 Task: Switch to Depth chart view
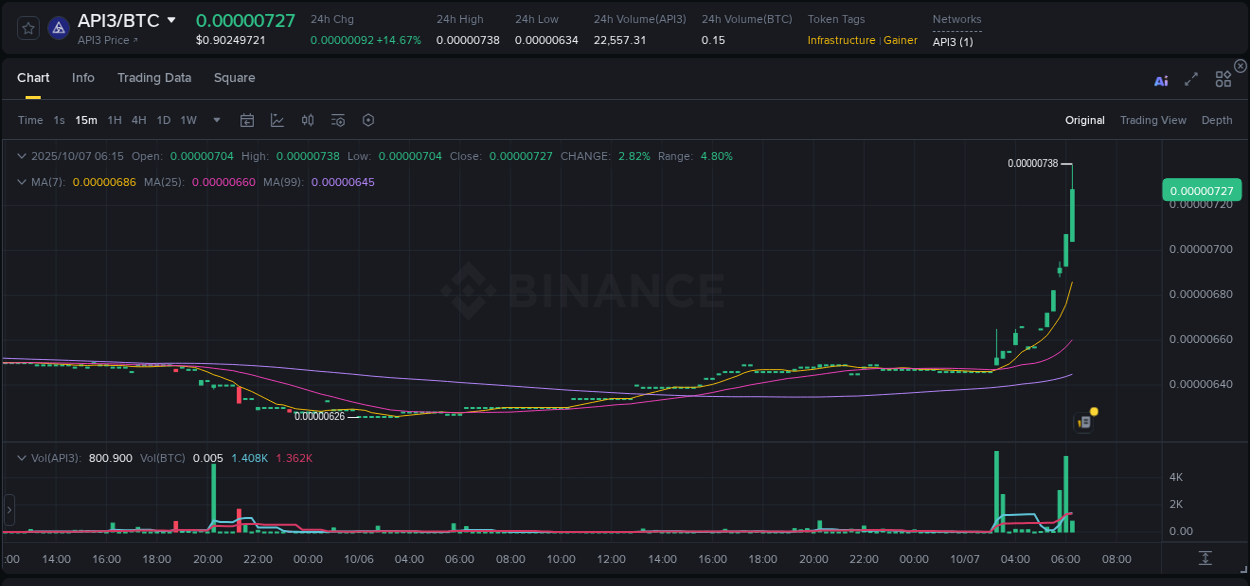coord(1216,120)
